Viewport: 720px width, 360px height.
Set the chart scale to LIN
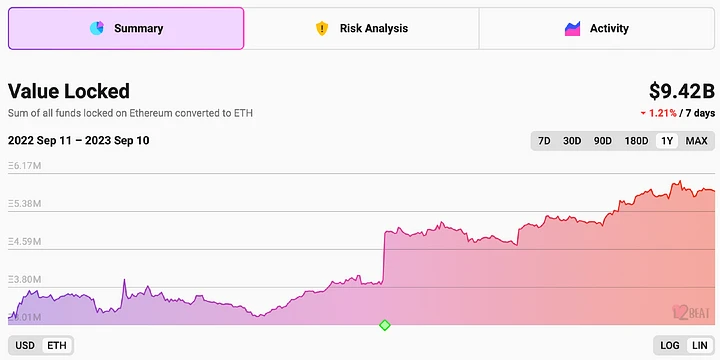700,345
